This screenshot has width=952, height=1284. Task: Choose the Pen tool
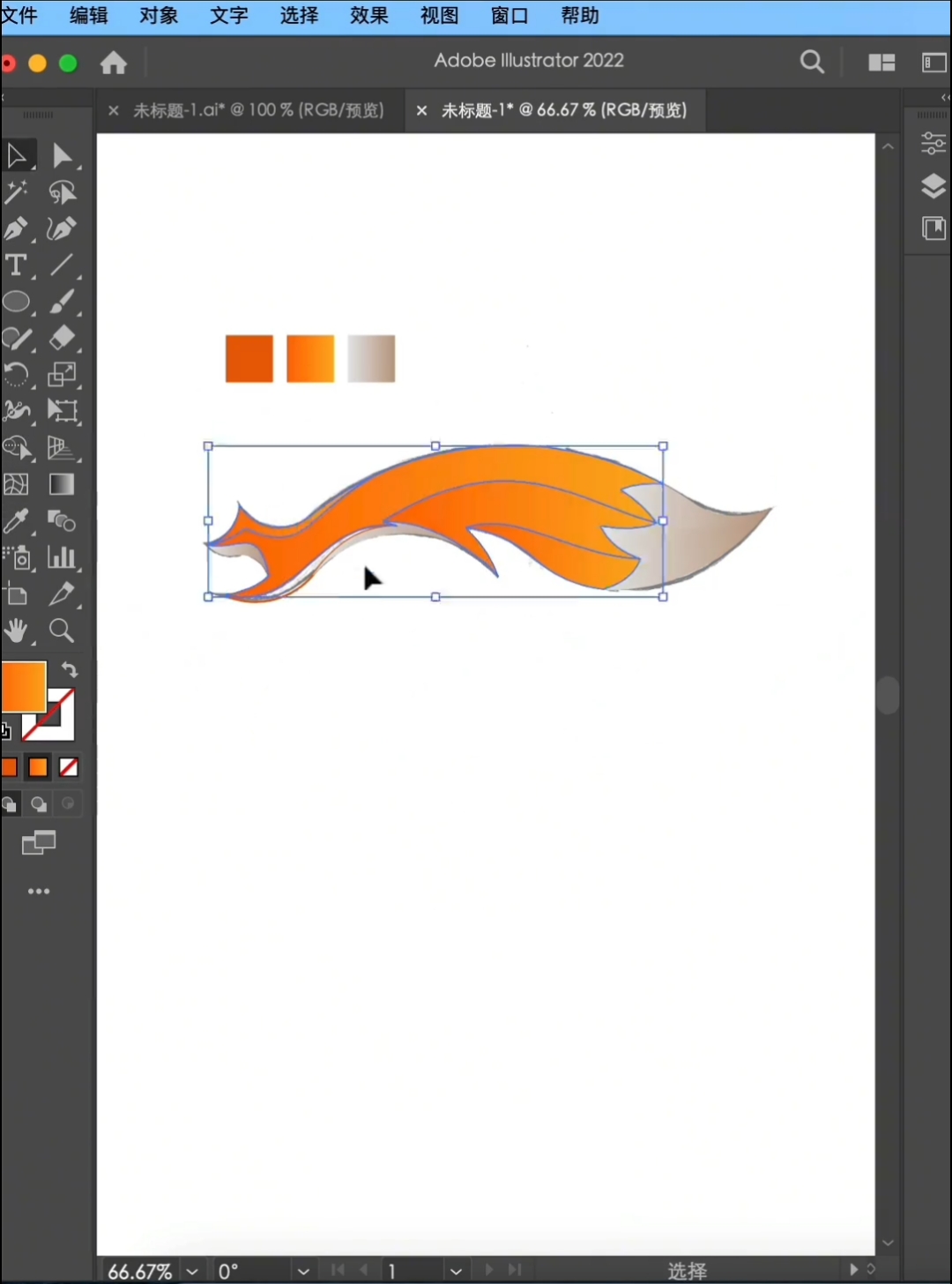click(x=16, y=229)
